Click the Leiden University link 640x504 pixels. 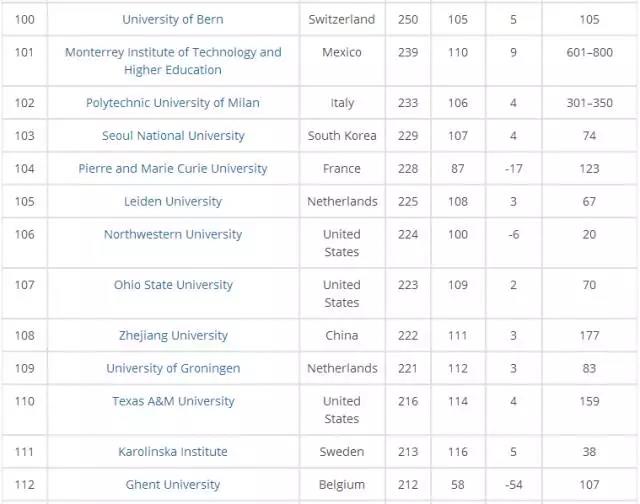point(173,201)
